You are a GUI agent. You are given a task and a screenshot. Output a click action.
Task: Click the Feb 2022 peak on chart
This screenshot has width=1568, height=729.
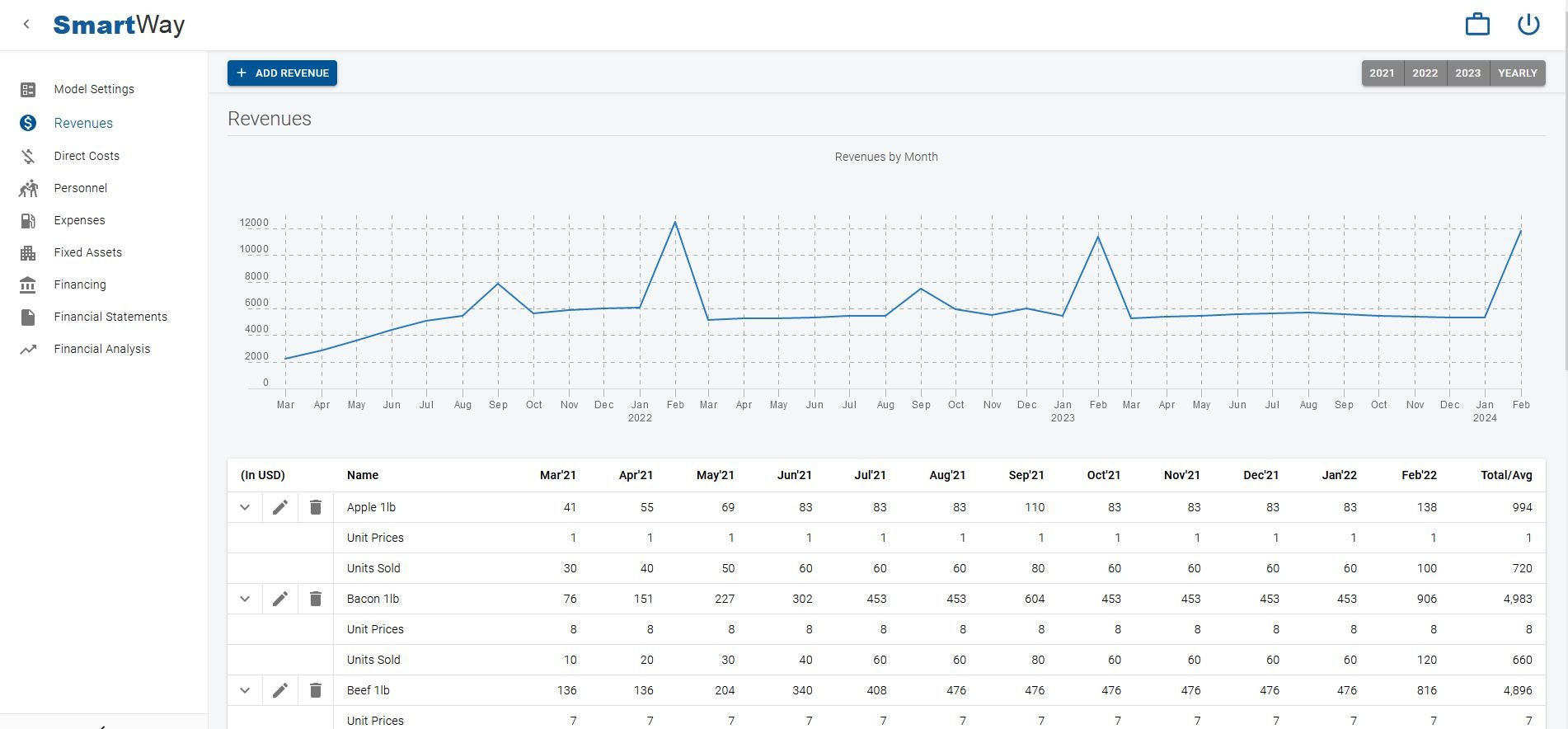pos(675,222)
